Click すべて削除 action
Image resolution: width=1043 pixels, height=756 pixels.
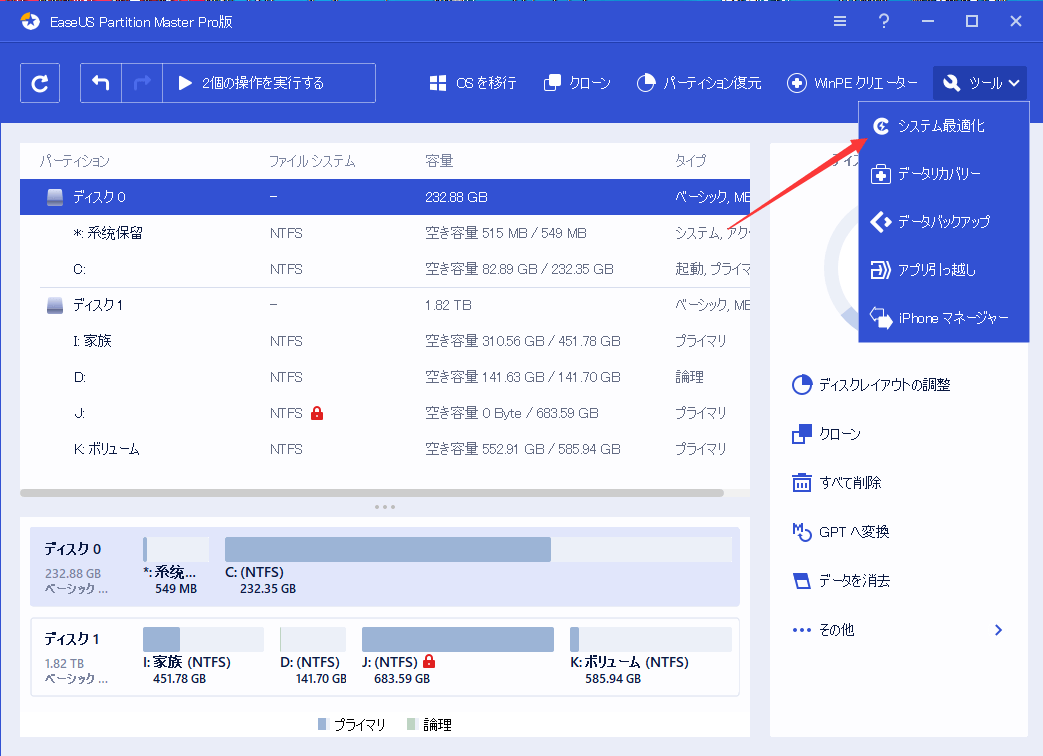[837, 483]
